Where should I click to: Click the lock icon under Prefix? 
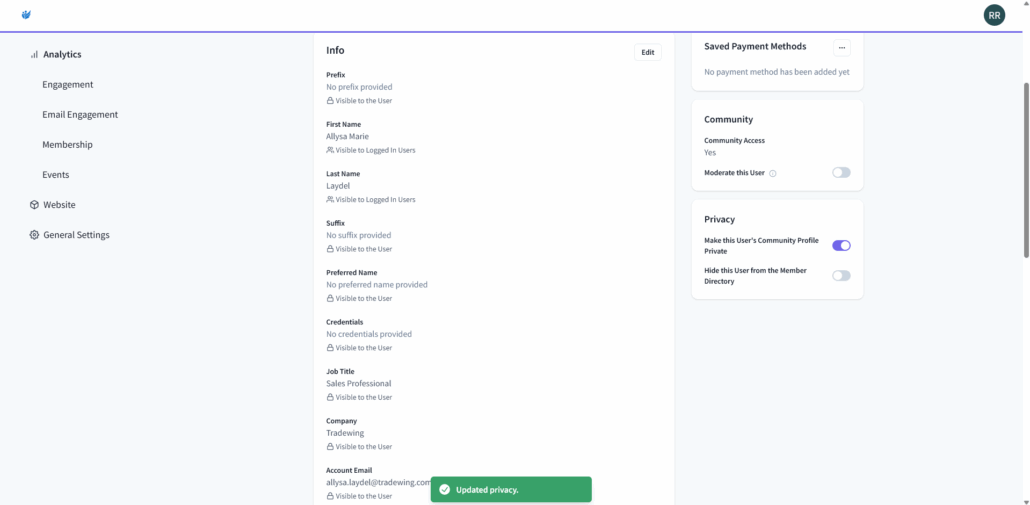330,101
